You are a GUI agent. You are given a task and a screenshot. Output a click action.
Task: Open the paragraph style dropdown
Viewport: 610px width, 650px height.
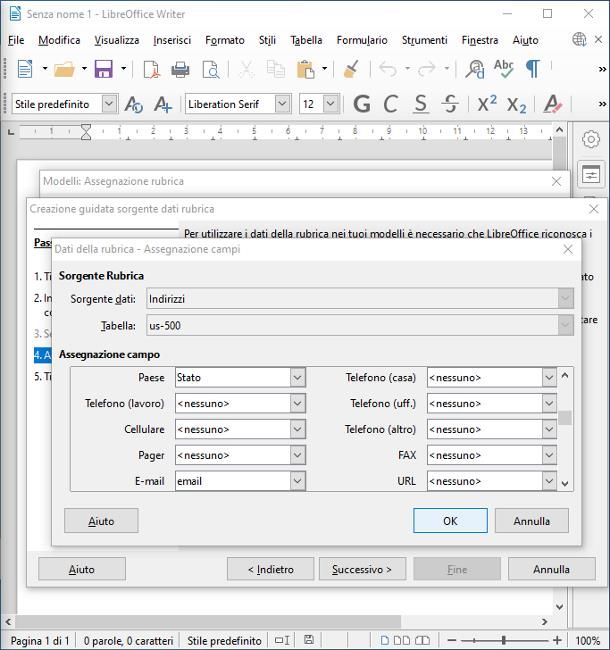109,104
